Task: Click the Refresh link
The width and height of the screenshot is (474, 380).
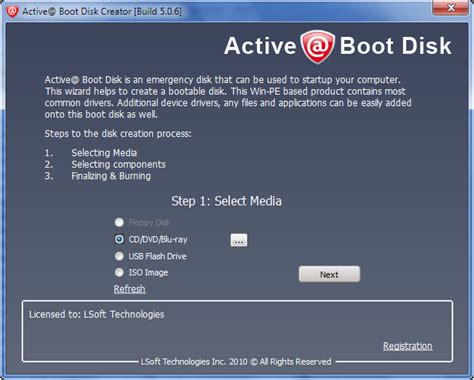Action: point(129,289)
